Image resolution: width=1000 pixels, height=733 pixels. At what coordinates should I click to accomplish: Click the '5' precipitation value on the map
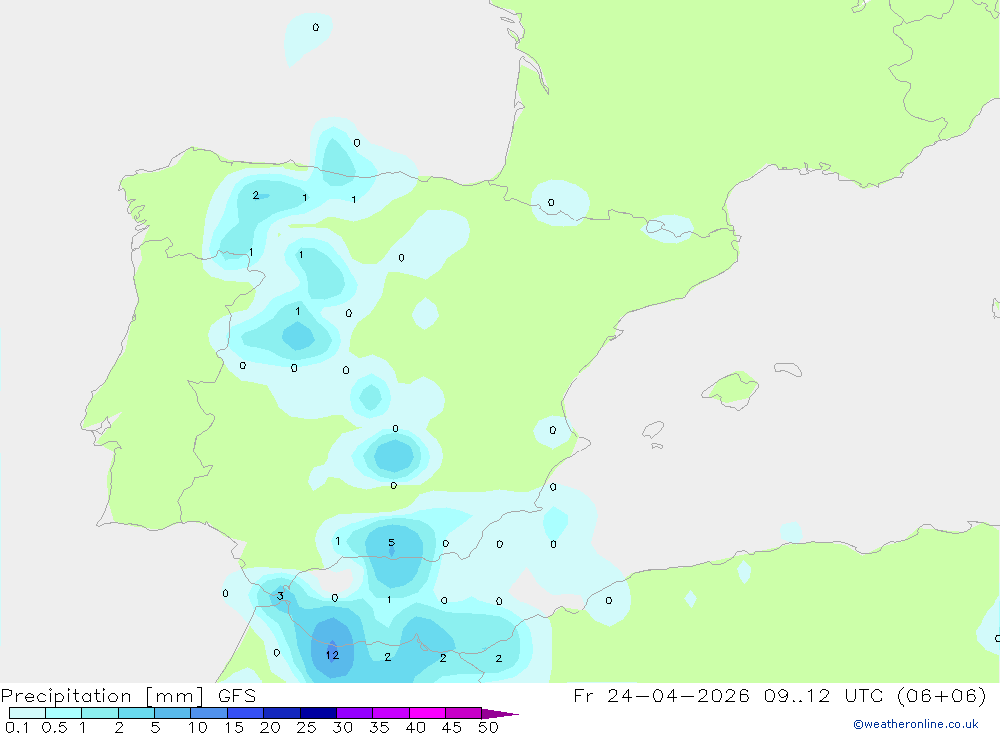tap(392, 543)
